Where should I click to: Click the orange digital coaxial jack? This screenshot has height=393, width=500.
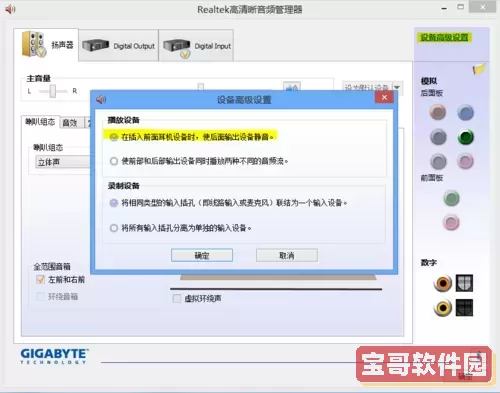pos(443,283)
